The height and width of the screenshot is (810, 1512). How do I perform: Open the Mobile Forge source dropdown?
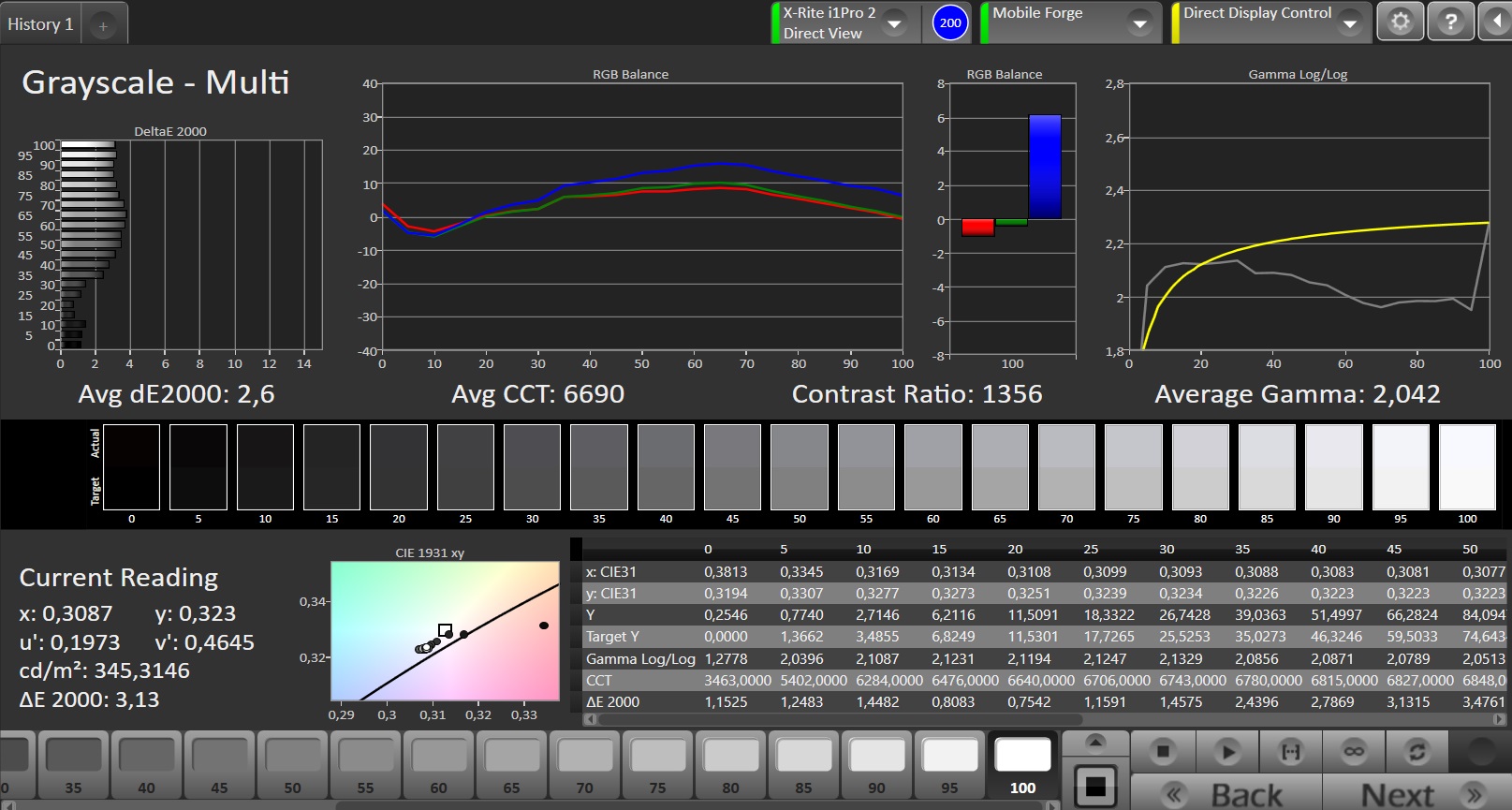click(1139, 23)
